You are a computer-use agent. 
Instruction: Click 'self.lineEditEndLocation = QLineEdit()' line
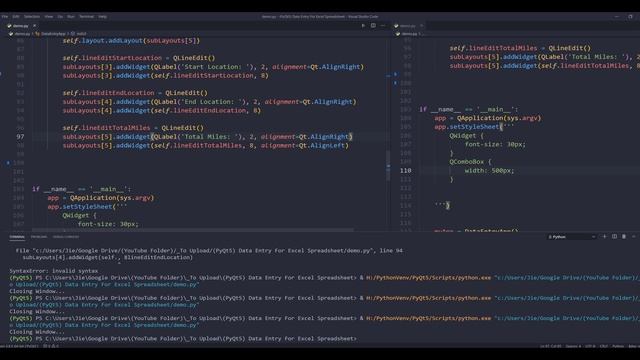coord(135,93)
